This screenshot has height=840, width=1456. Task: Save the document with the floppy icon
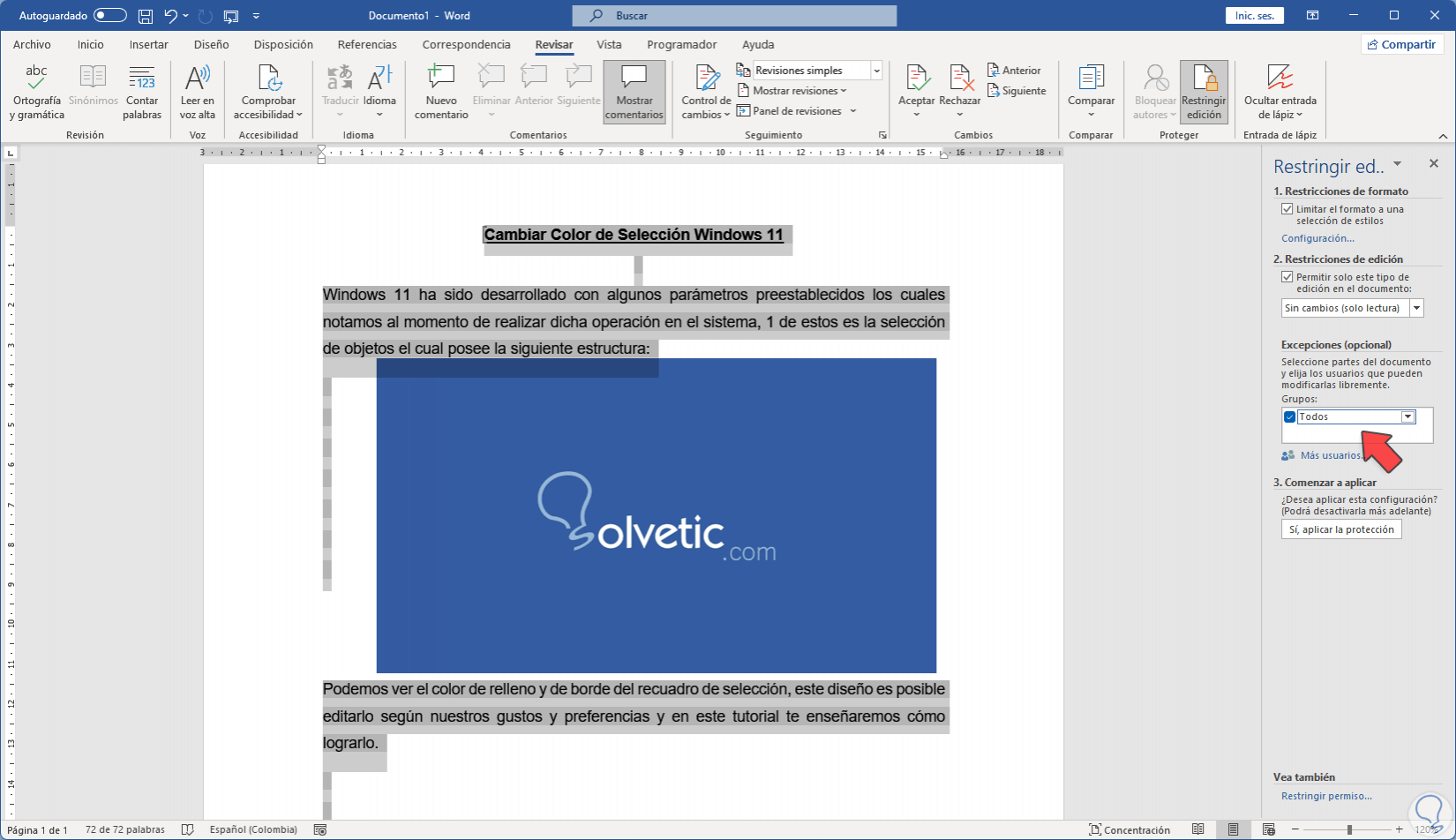tap(146, 16)
